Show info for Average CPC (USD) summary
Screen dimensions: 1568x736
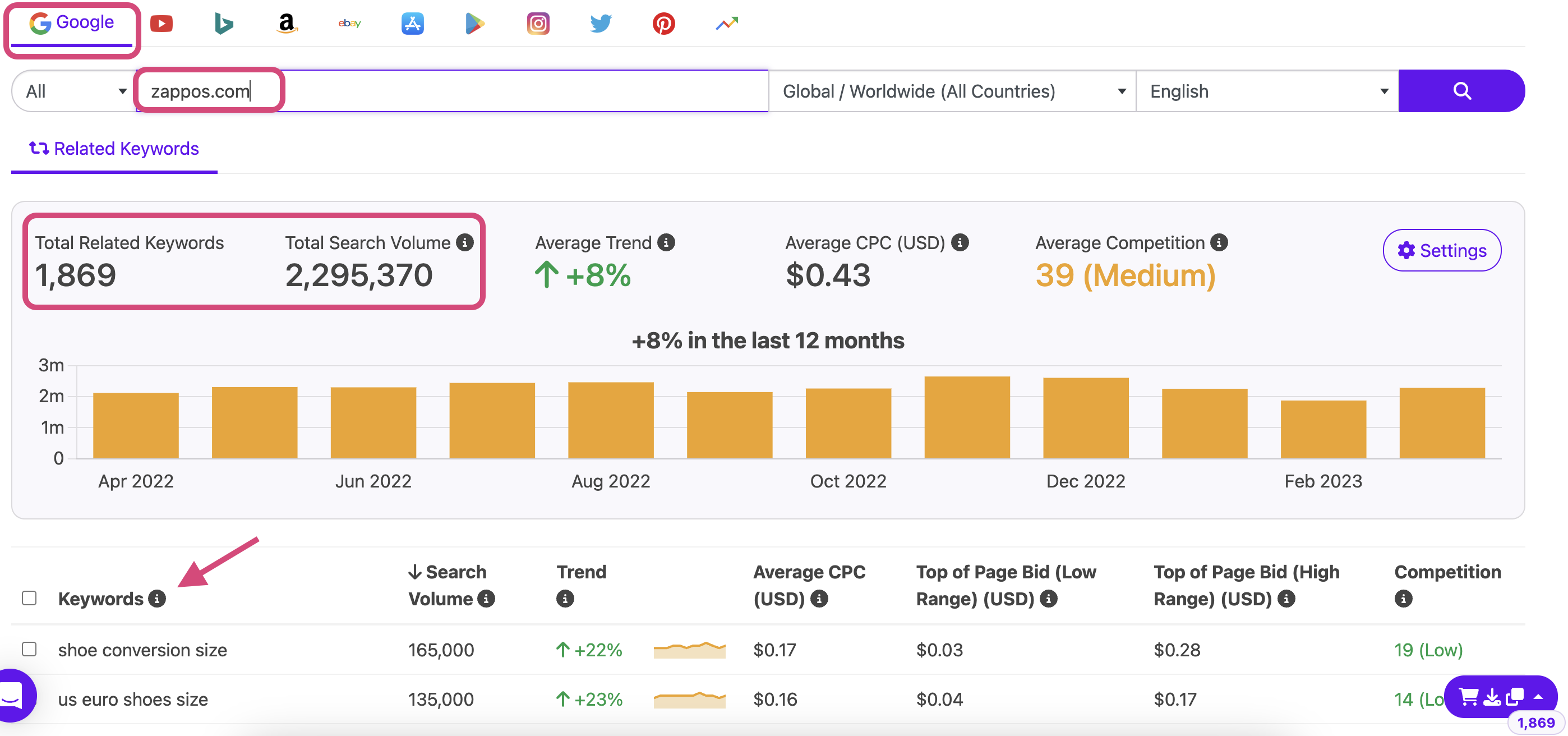[960, 243]
